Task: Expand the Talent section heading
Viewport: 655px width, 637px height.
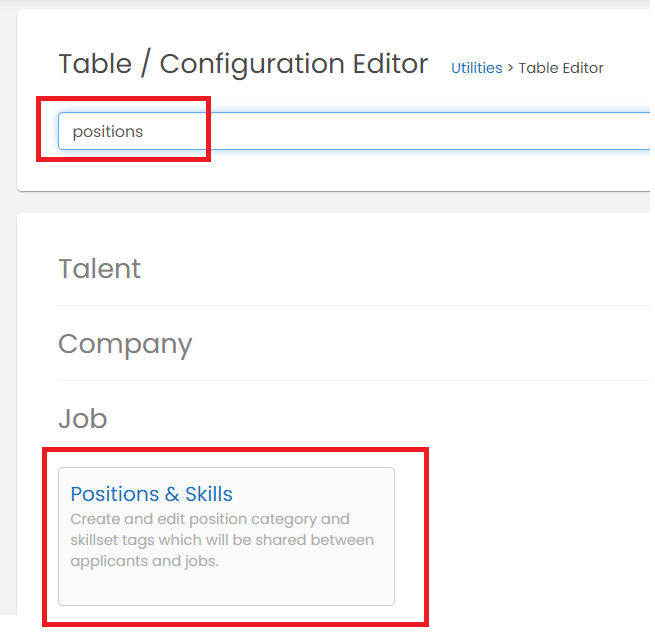Action: [x=99, y=268]
